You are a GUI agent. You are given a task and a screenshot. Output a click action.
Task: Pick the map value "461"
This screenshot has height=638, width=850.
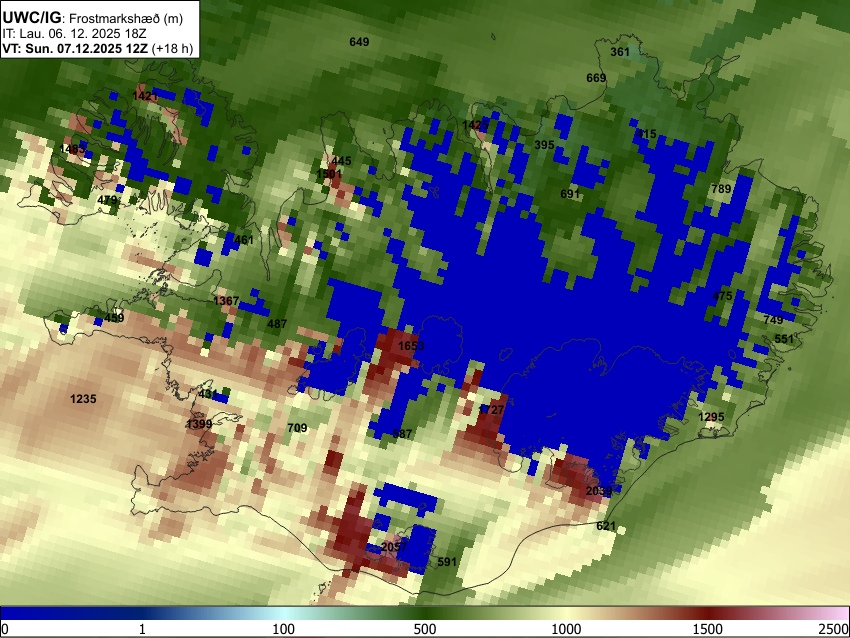pyautogui.click(x=243, y=240)
